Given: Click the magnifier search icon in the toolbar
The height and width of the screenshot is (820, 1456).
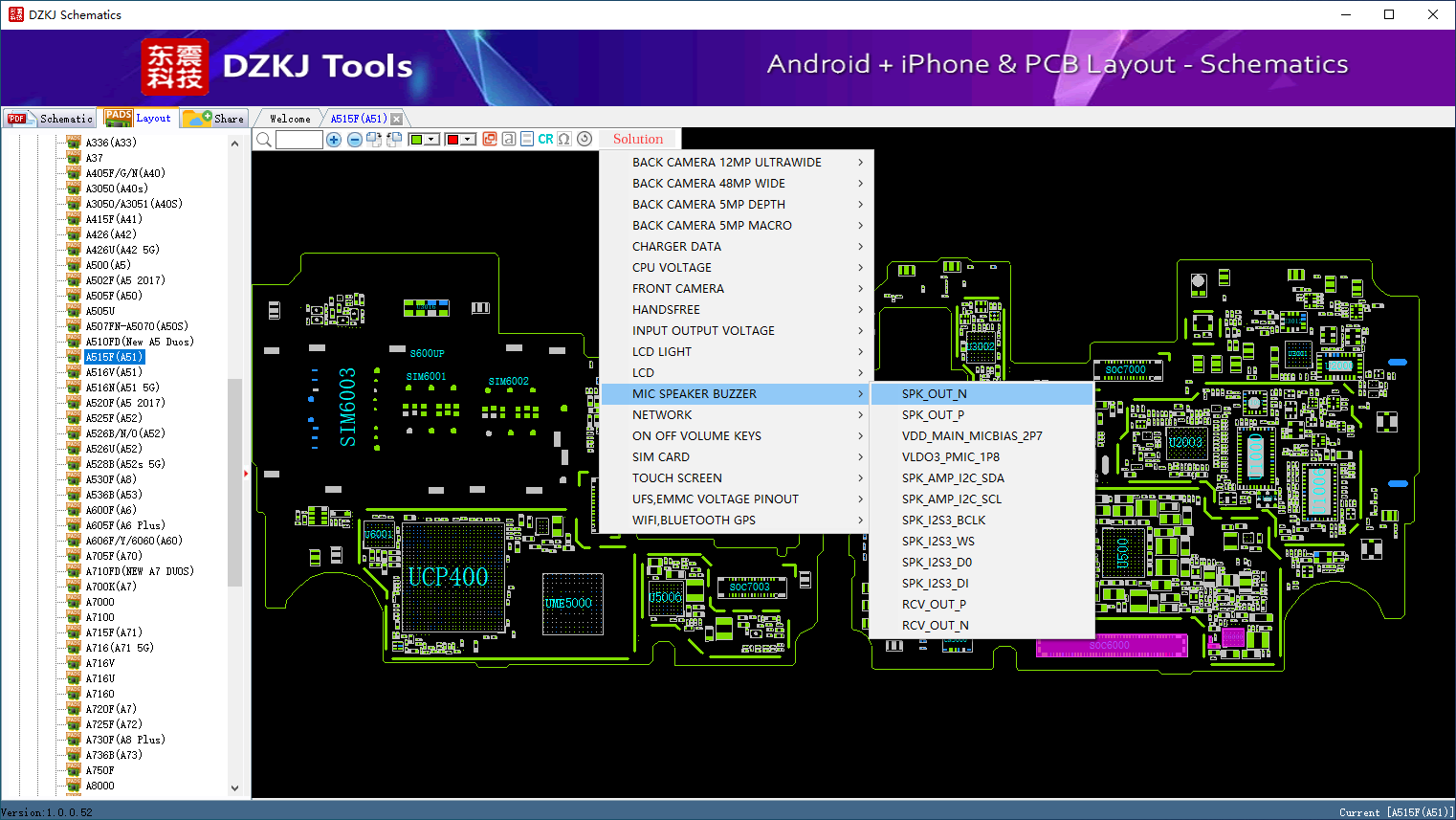Looking at the screenshot, I should (264, 140).
